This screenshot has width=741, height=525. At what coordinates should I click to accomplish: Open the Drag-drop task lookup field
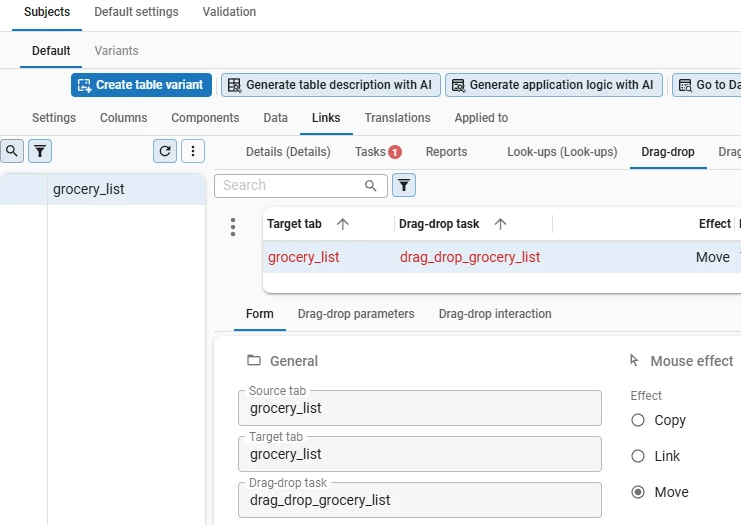pyautogui.click(x=420, y=500)
